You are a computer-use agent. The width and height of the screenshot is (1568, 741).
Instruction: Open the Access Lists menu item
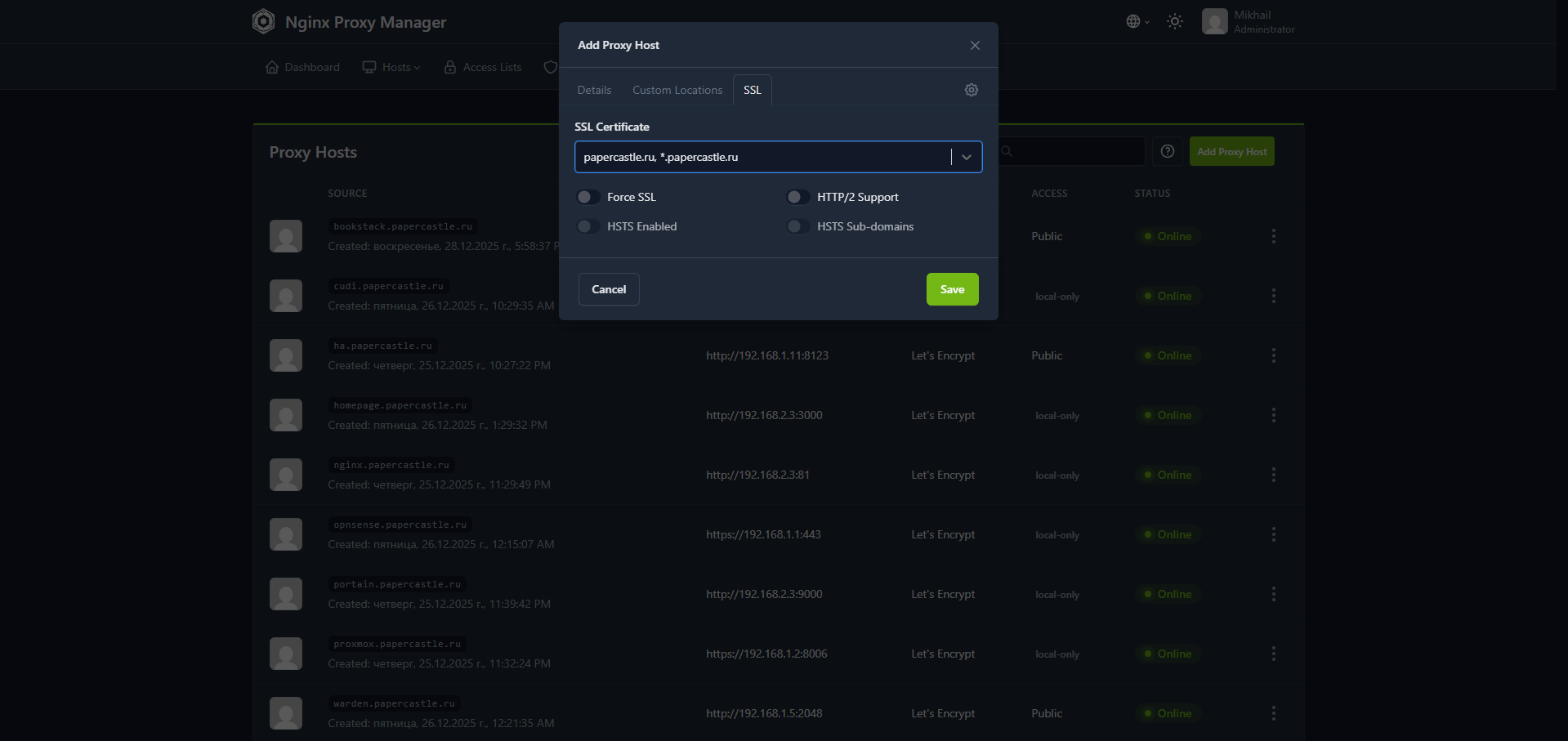pos(483,67)
